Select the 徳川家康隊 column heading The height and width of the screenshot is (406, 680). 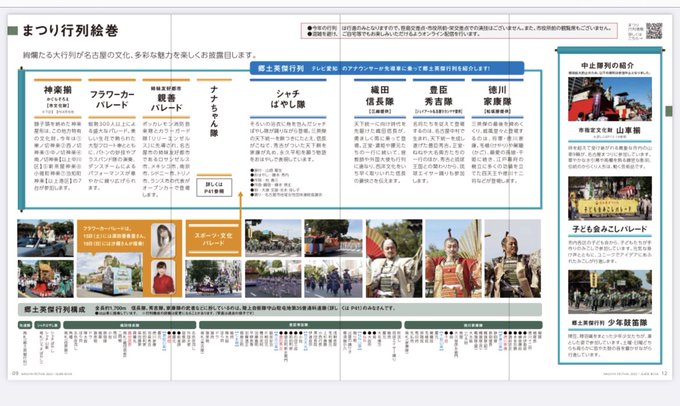(497, 95)
